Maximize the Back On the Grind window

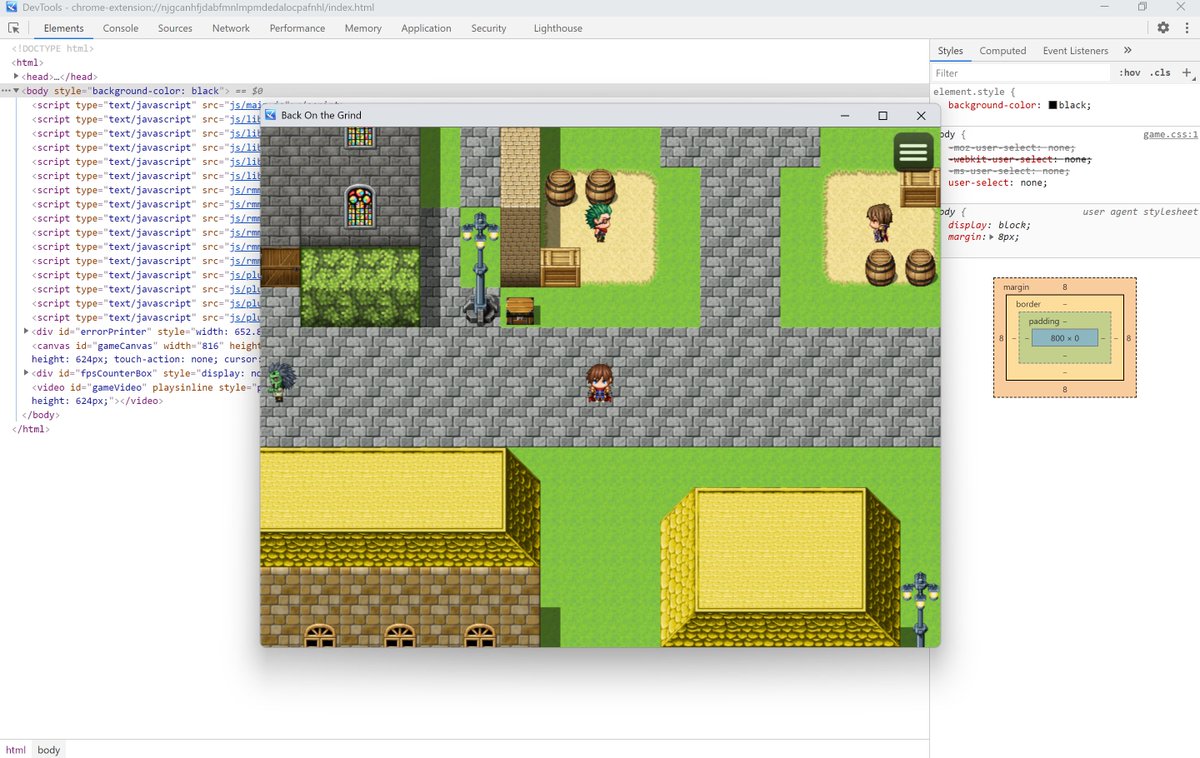coord(883,116)
